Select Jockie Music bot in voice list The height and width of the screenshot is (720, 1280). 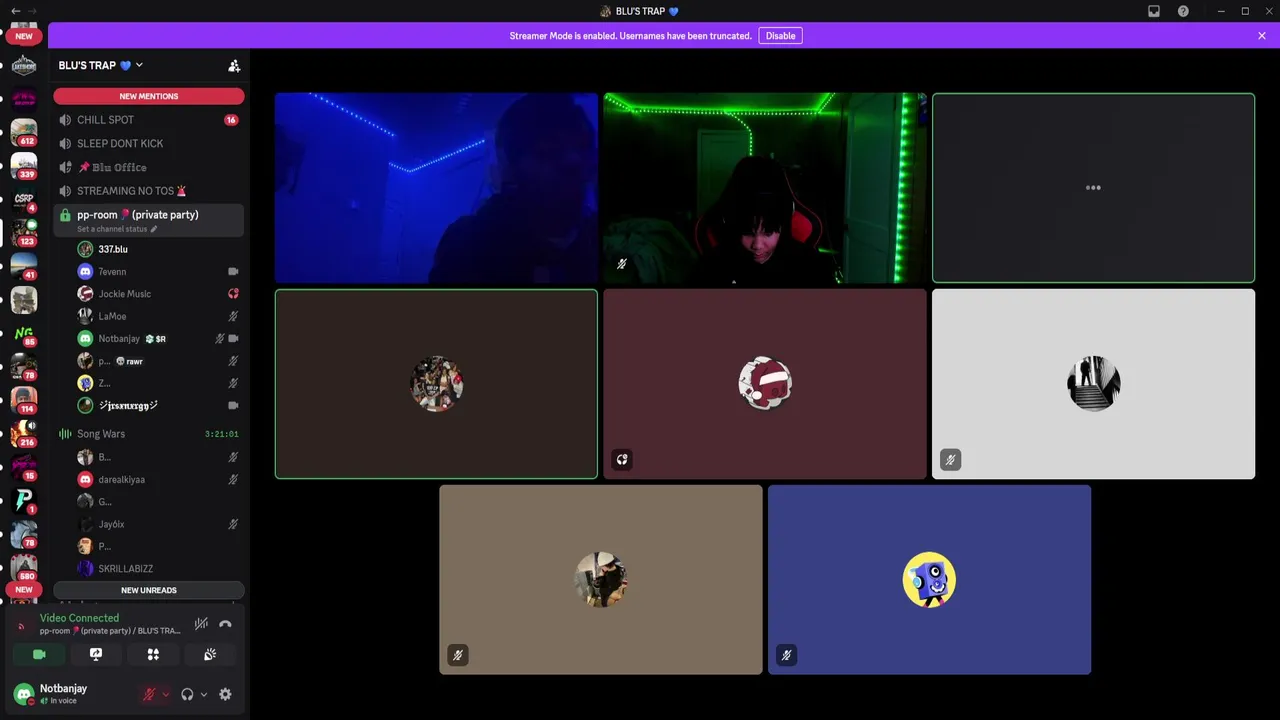pyautogui.click(x=158, y=294)
